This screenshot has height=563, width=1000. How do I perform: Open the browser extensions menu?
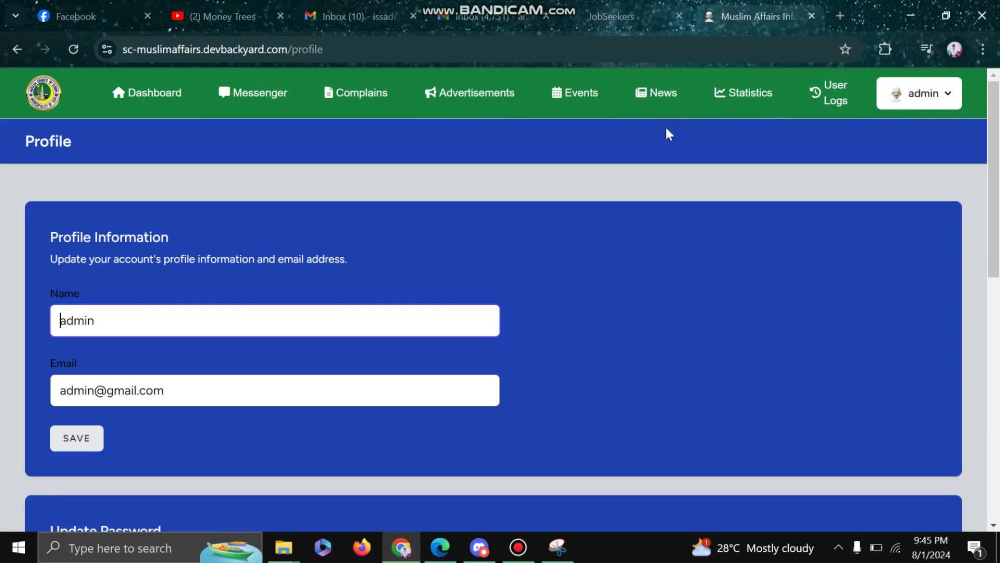point(885,49)
